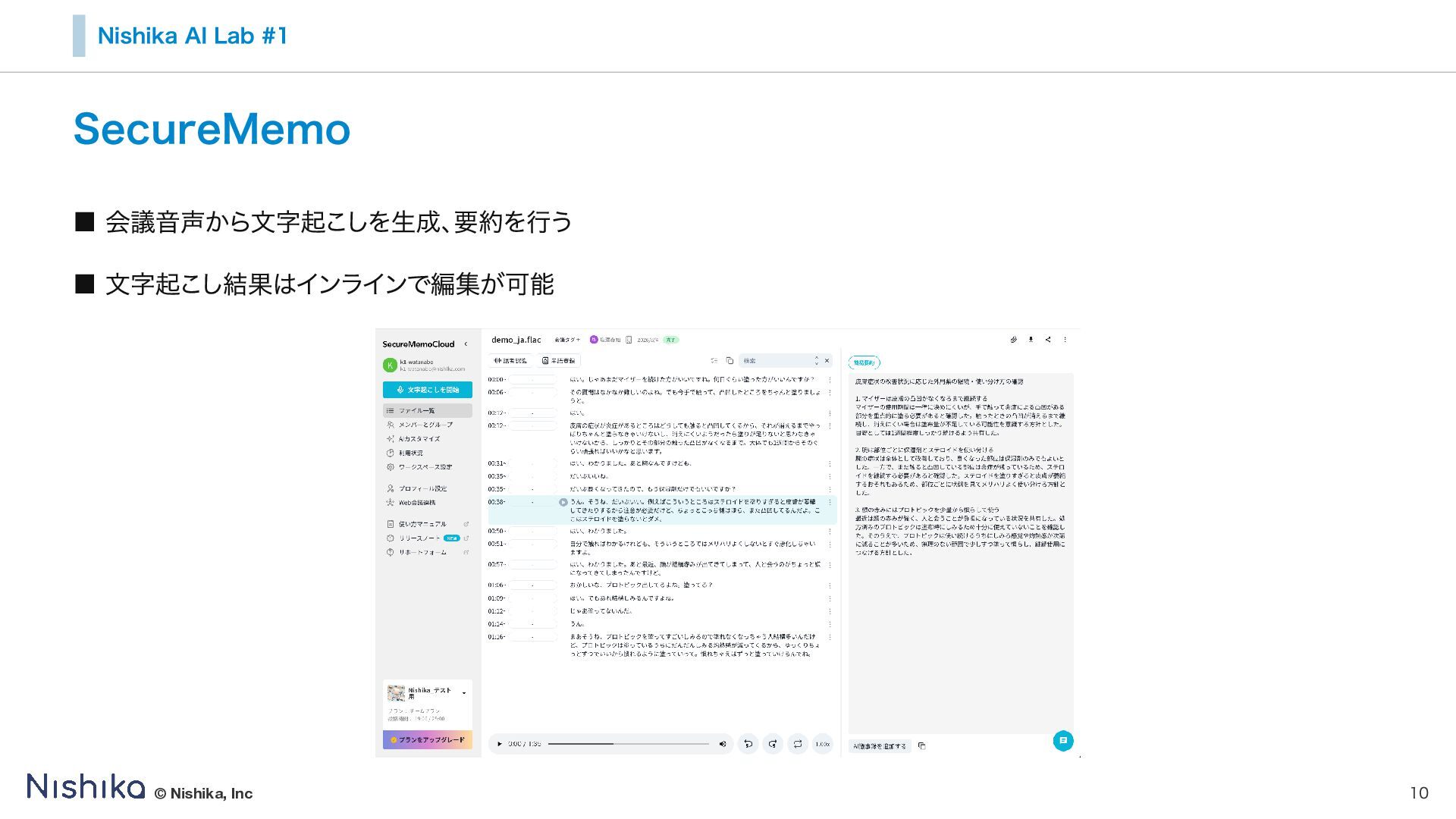Select speaker field for the 00:06 row
Image resolution: width=1456 pixels, height=819 pixels.
pos(532,392)
